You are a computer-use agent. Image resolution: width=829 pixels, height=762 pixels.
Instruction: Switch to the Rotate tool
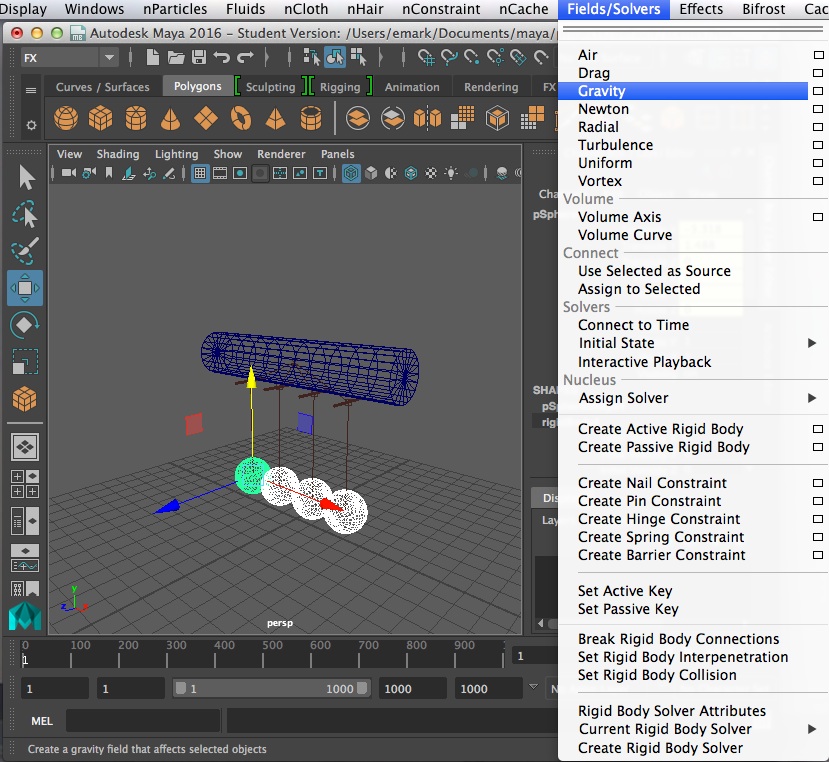25,325
